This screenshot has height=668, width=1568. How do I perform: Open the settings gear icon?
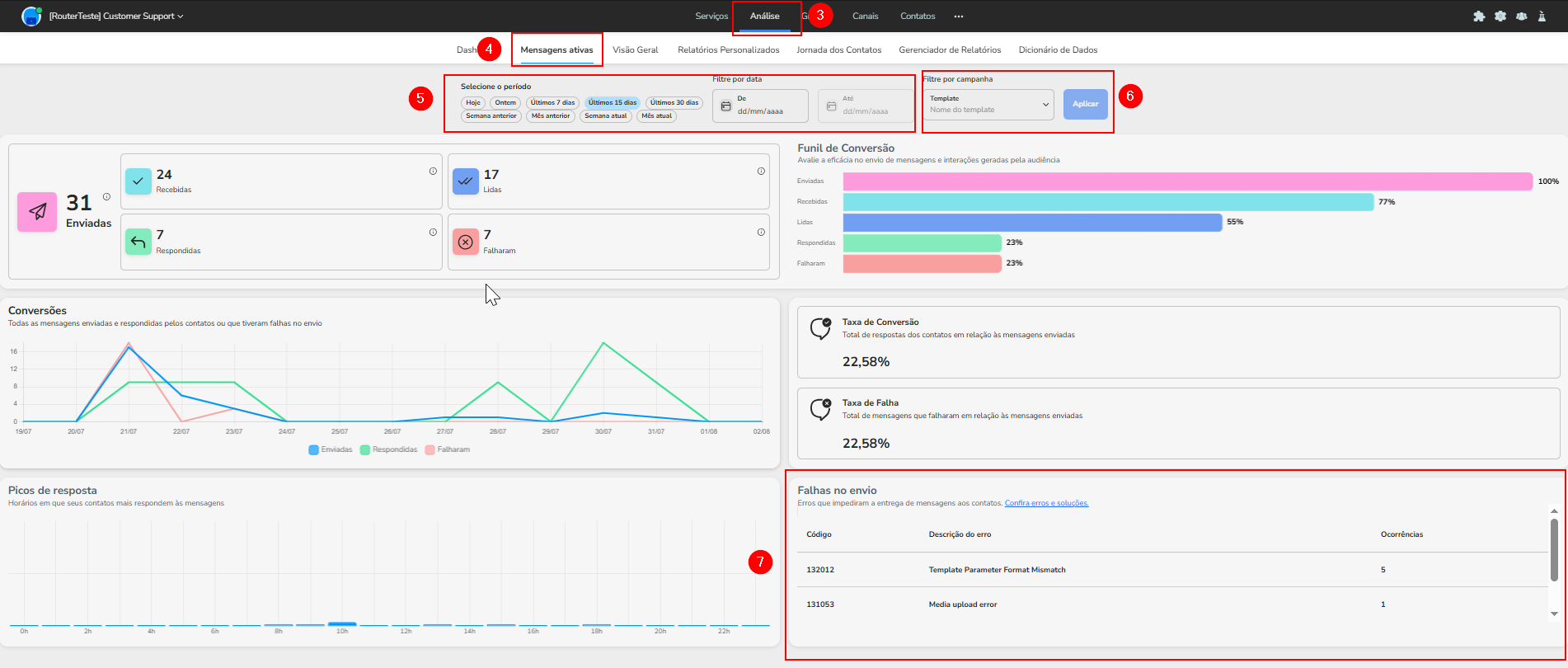click(x=1500, y=16)
